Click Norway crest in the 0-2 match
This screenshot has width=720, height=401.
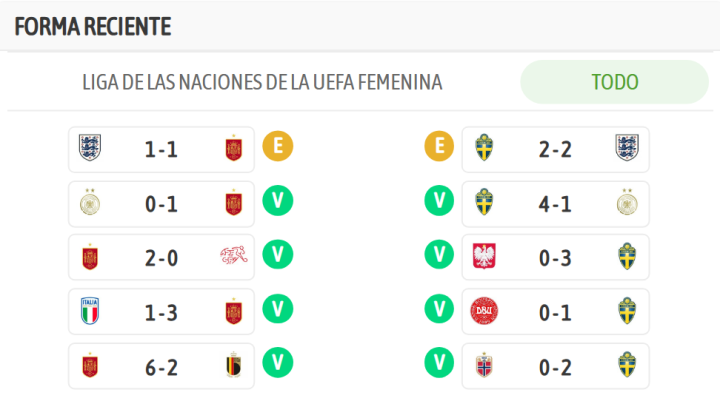click(x=484, y=365)
